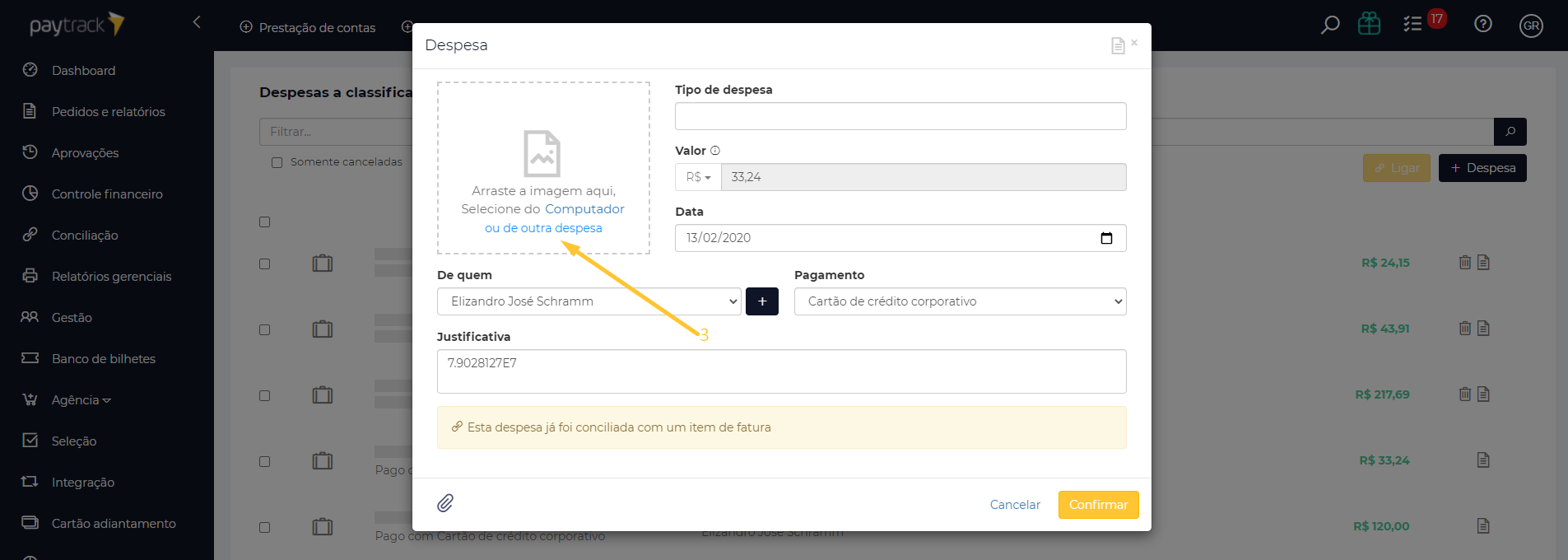Tick the select-all checkbox above the list

coord(265,222)
